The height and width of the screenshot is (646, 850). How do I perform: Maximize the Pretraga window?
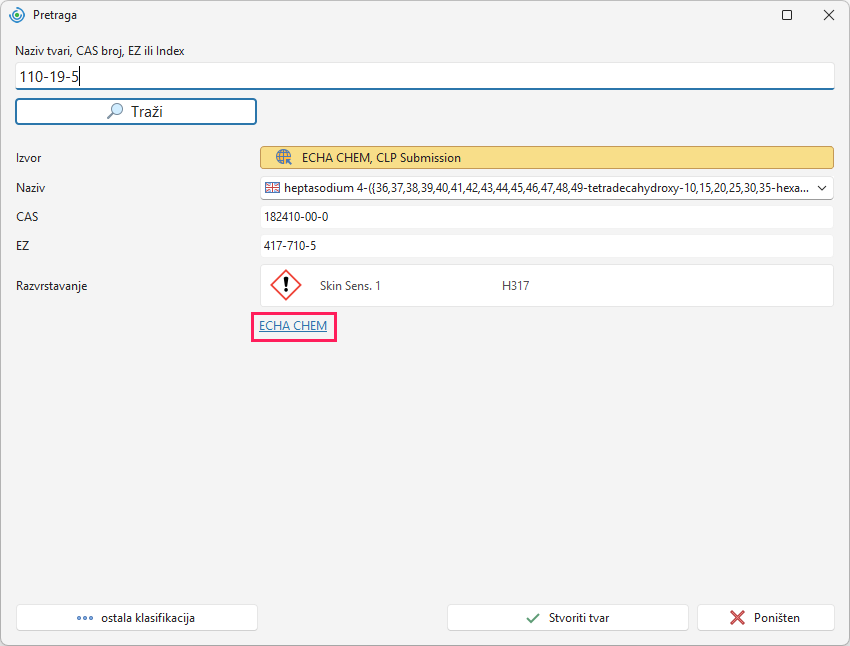tap(787, 15)
